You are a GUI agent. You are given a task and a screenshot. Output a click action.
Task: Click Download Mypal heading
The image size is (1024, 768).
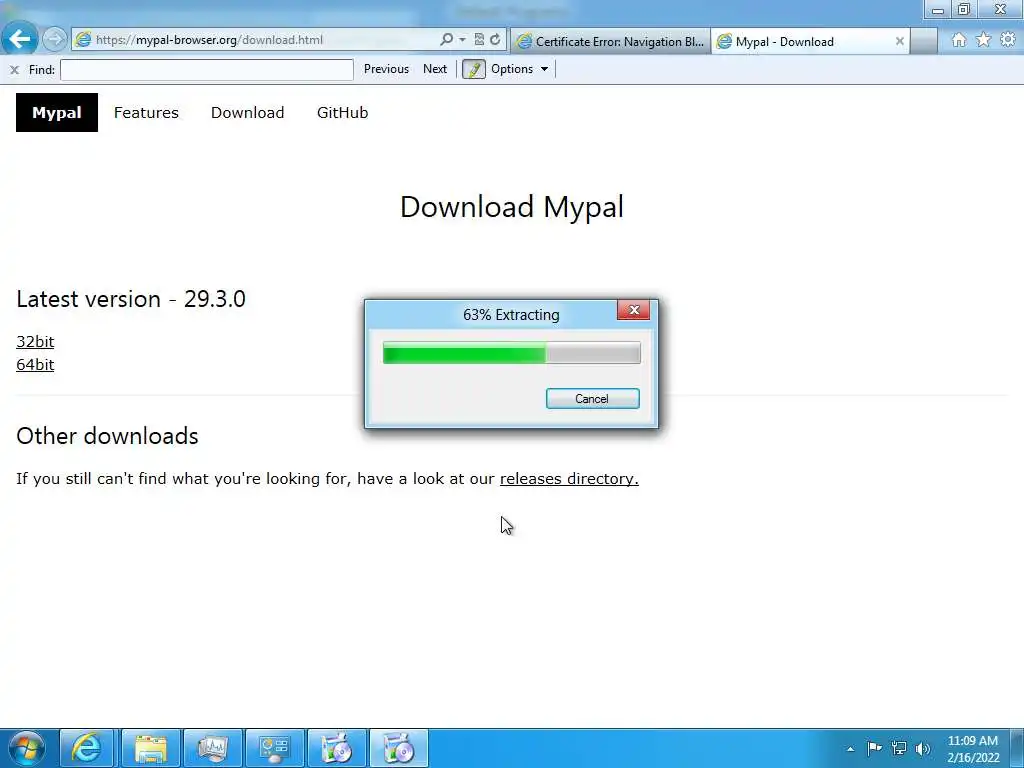coord(512,207)
